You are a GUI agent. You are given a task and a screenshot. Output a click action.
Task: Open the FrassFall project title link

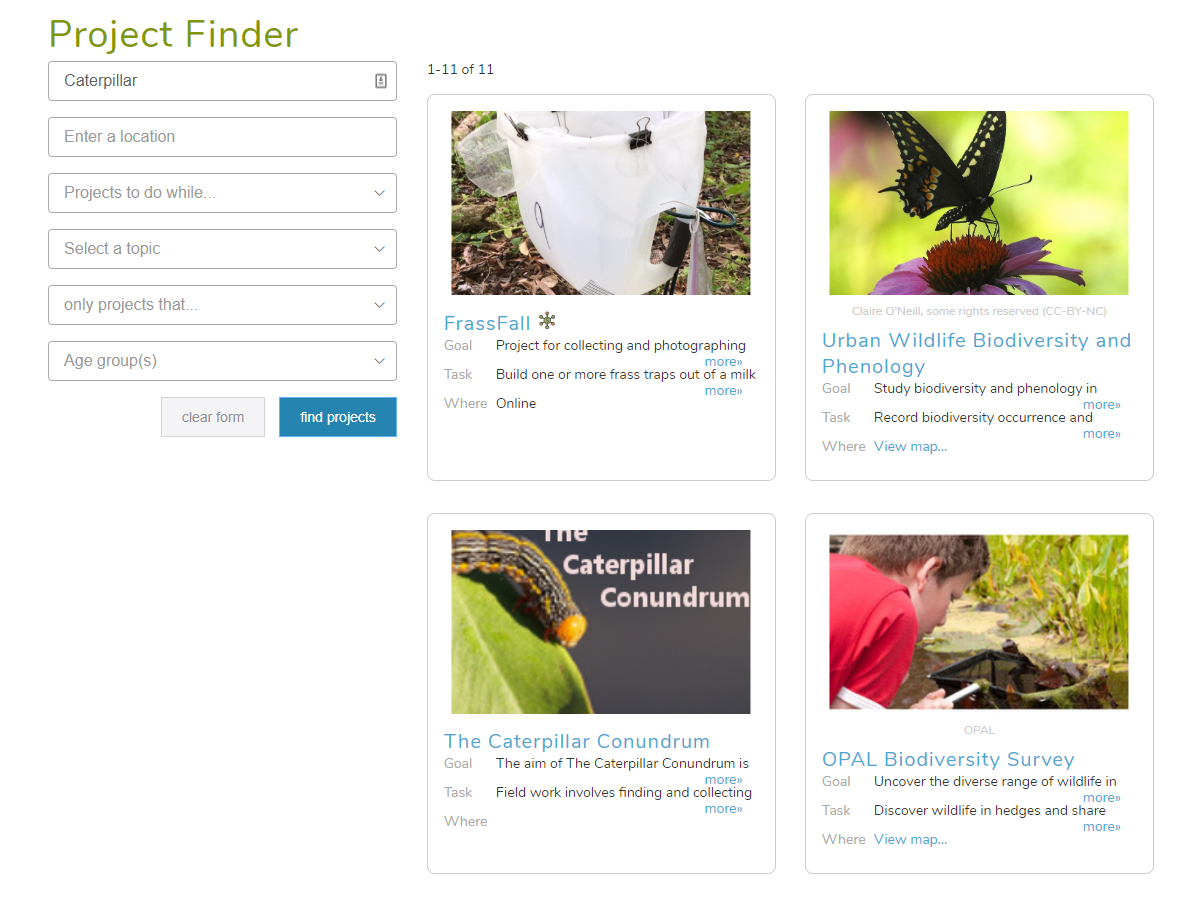pos(487,323)
